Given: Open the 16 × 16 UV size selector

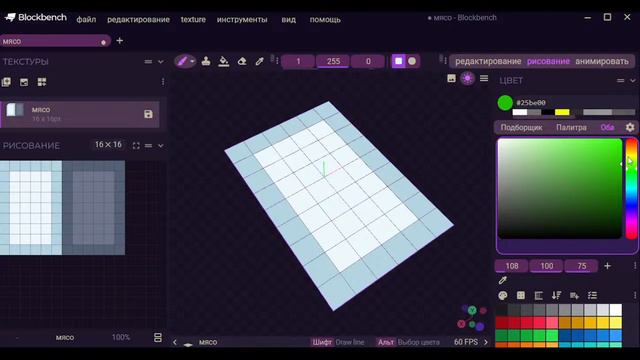Looking at the screenshot, I should [x=108, y=145].
